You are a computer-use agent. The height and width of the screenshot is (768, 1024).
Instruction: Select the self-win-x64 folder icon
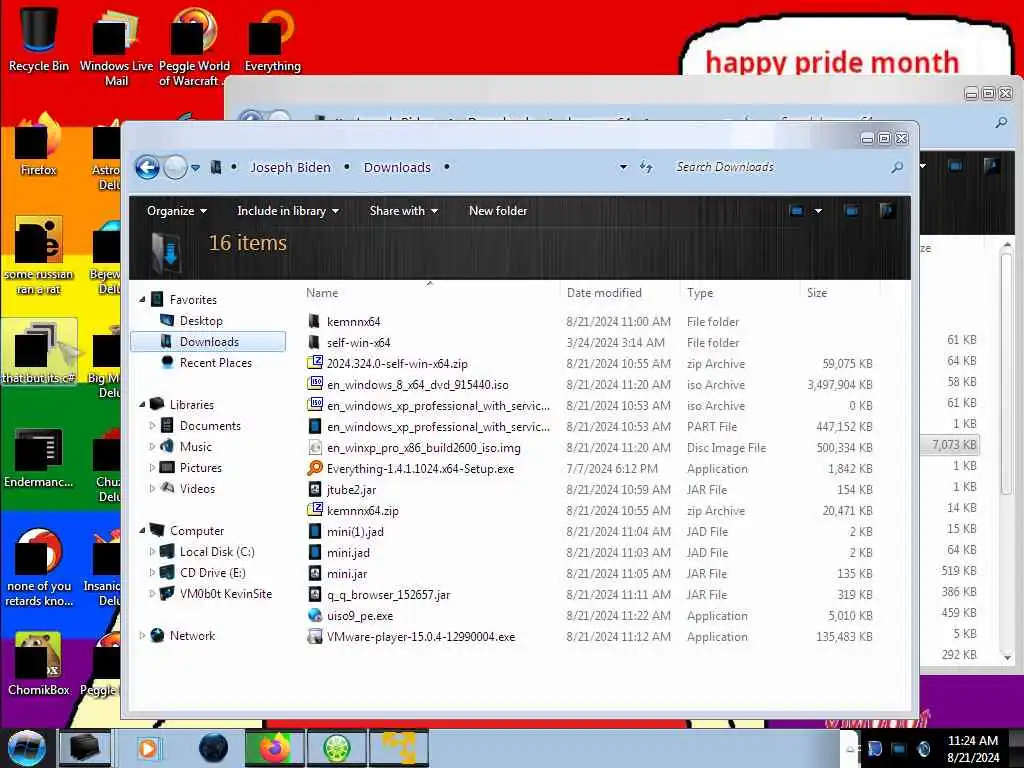pyautogui.click(x=314, y=342)
